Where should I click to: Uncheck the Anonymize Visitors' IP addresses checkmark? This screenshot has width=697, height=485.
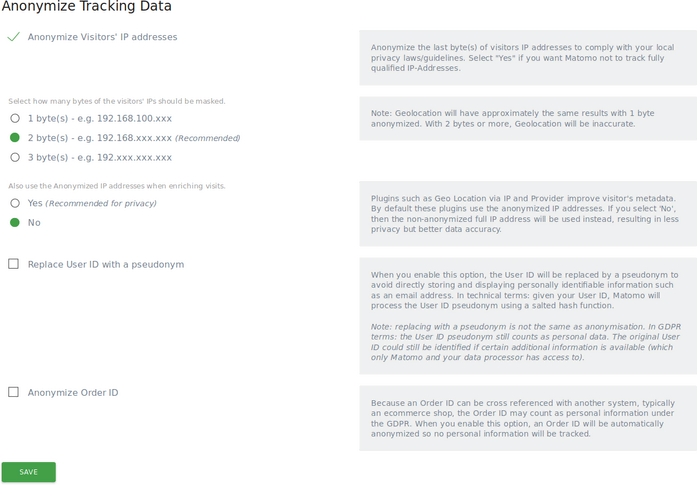click(x=14, y=37)
